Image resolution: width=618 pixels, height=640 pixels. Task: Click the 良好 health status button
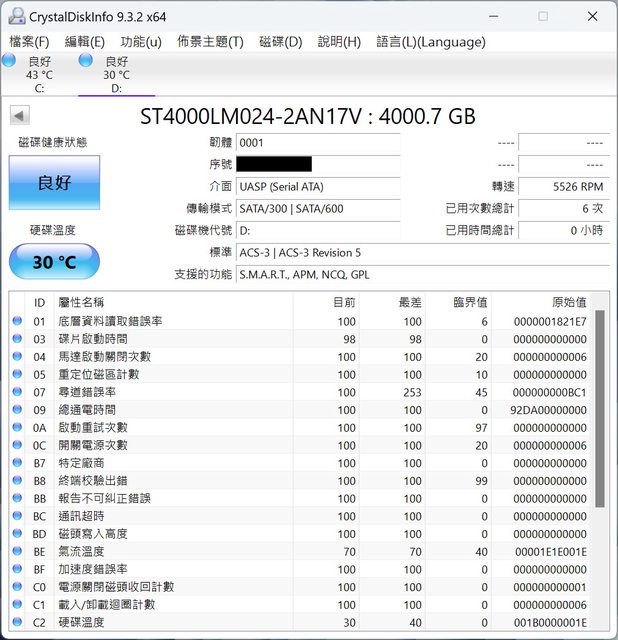pos(54,183)
